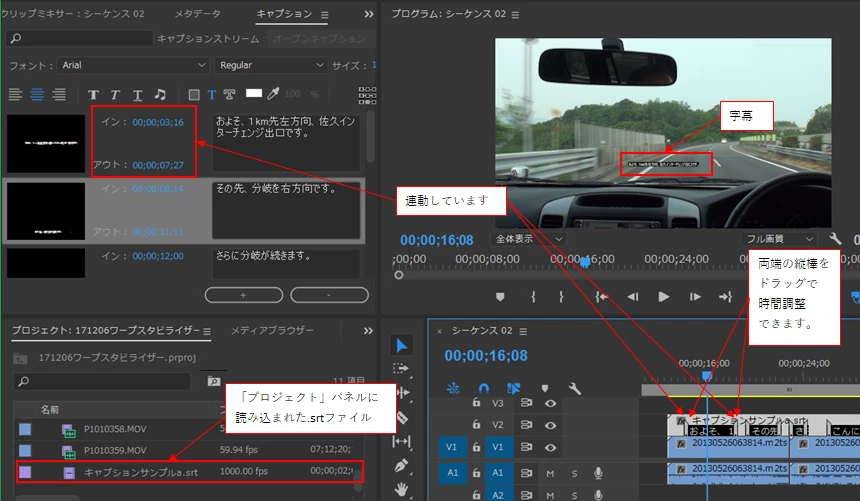Mute the A1 audio track
This screenshot has width=860, height=501.
click(550, 473)
